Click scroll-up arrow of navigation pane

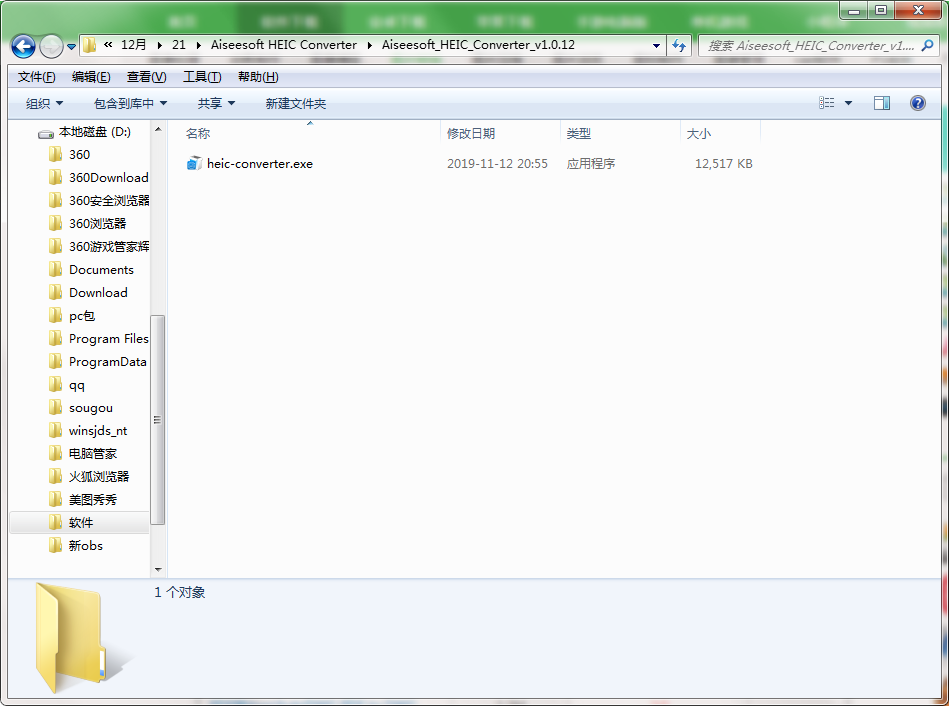pyautogui.click(x=158, y=130)
